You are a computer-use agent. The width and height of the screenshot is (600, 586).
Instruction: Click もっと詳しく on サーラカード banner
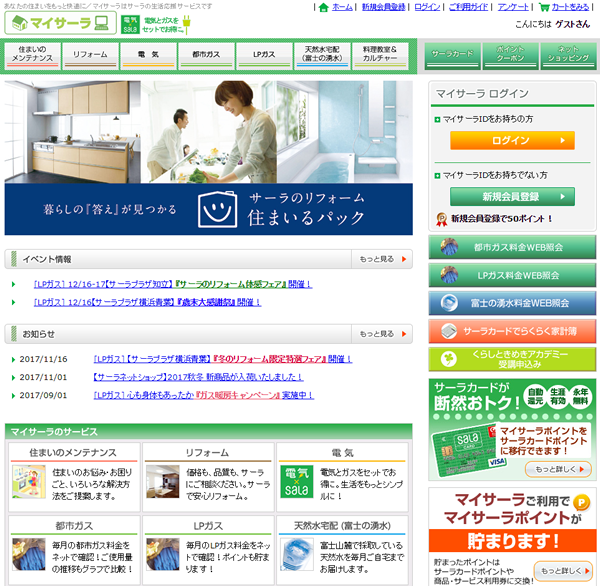coord(558,469)
